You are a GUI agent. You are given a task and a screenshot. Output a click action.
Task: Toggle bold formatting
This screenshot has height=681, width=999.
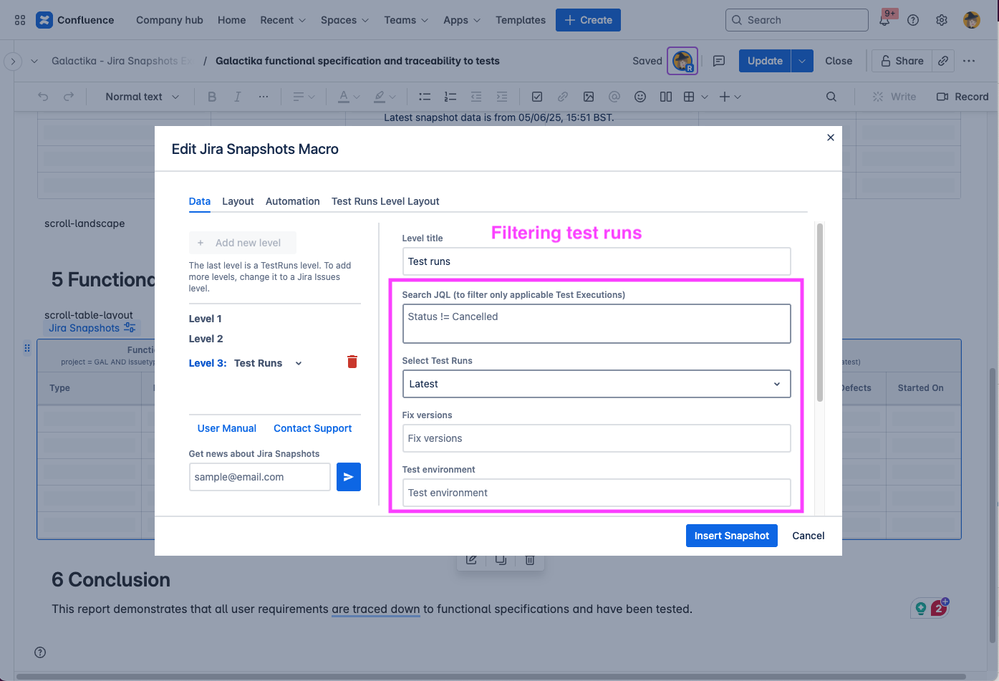click(212, 97)
